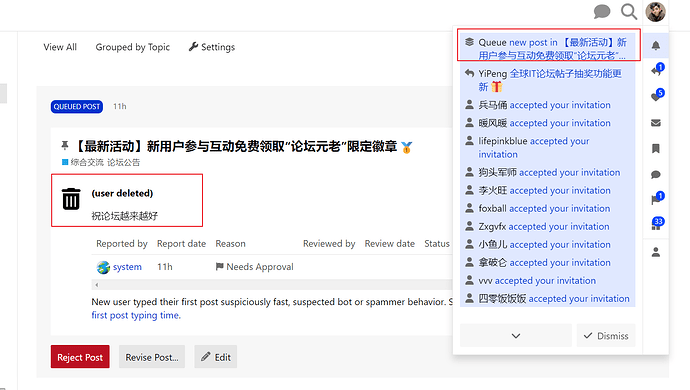This screenshot has height=390, width=690.
Task: Open the first post typing time link
Action: click(136, 315)
